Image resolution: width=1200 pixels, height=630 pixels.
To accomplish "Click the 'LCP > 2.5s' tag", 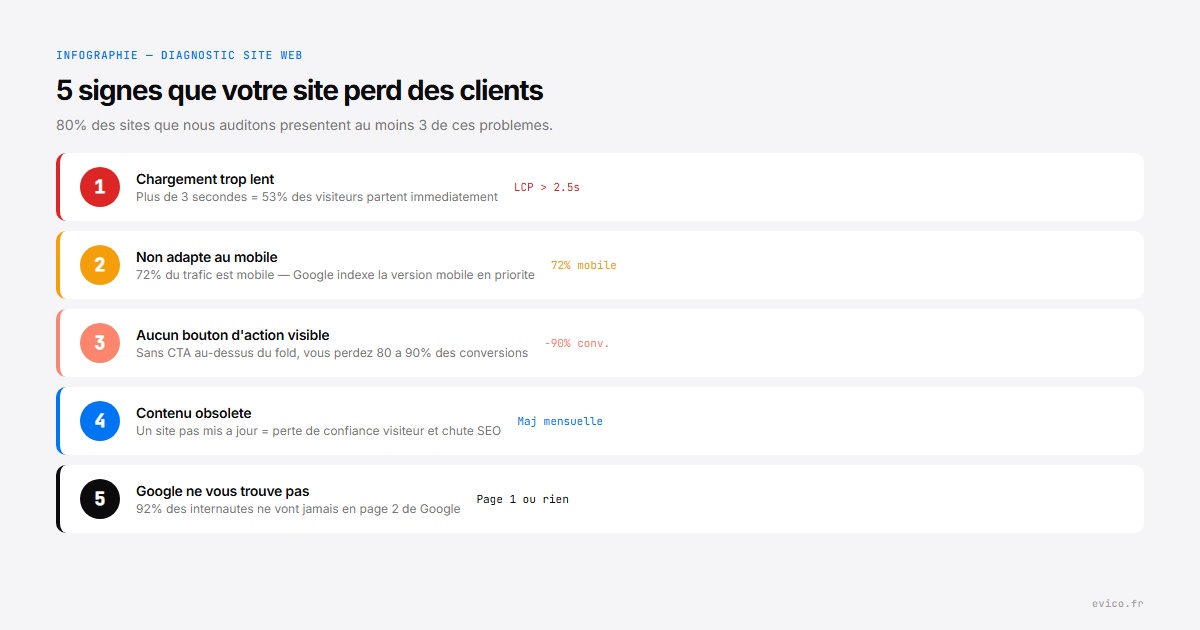I will 547,187.
